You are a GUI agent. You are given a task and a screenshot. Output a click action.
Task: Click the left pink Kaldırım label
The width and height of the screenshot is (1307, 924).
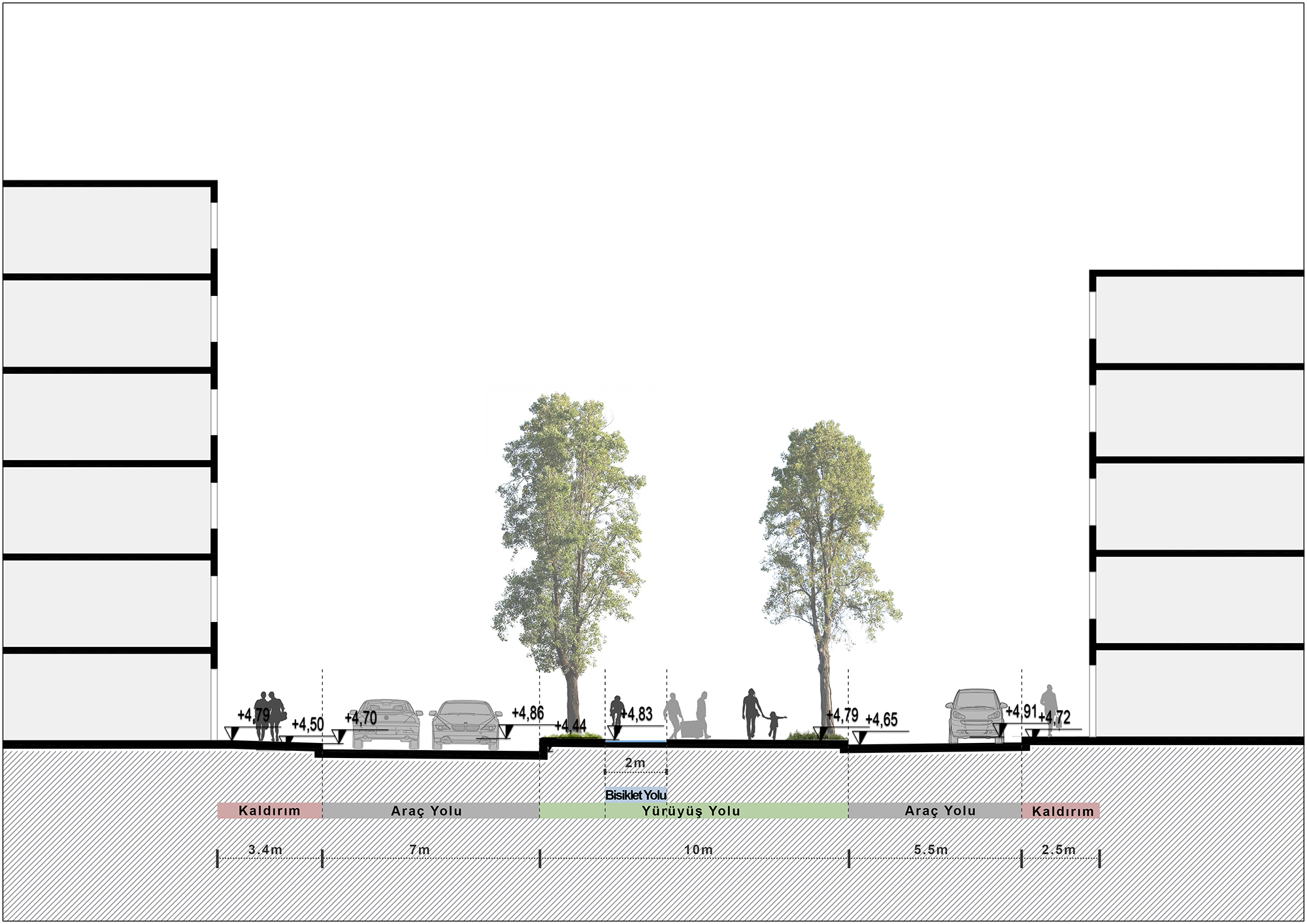click(x=269, y=810)
